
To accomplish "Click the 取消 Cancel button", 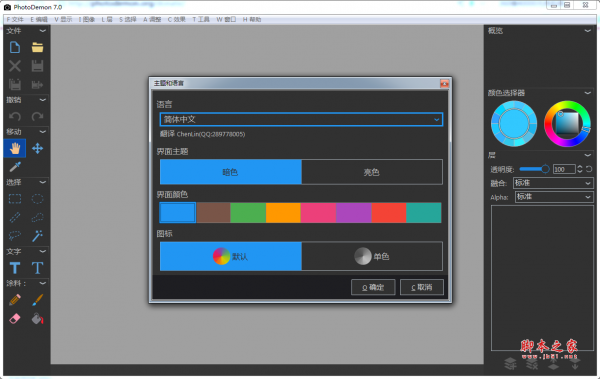I will pos(422,287).
